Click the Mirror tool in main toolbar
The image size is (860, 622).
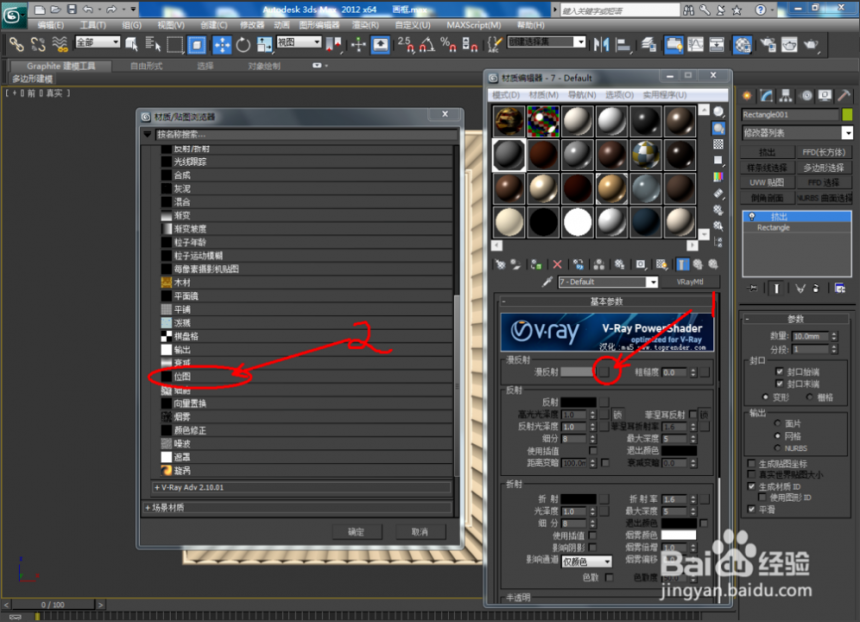click(601, 44)
